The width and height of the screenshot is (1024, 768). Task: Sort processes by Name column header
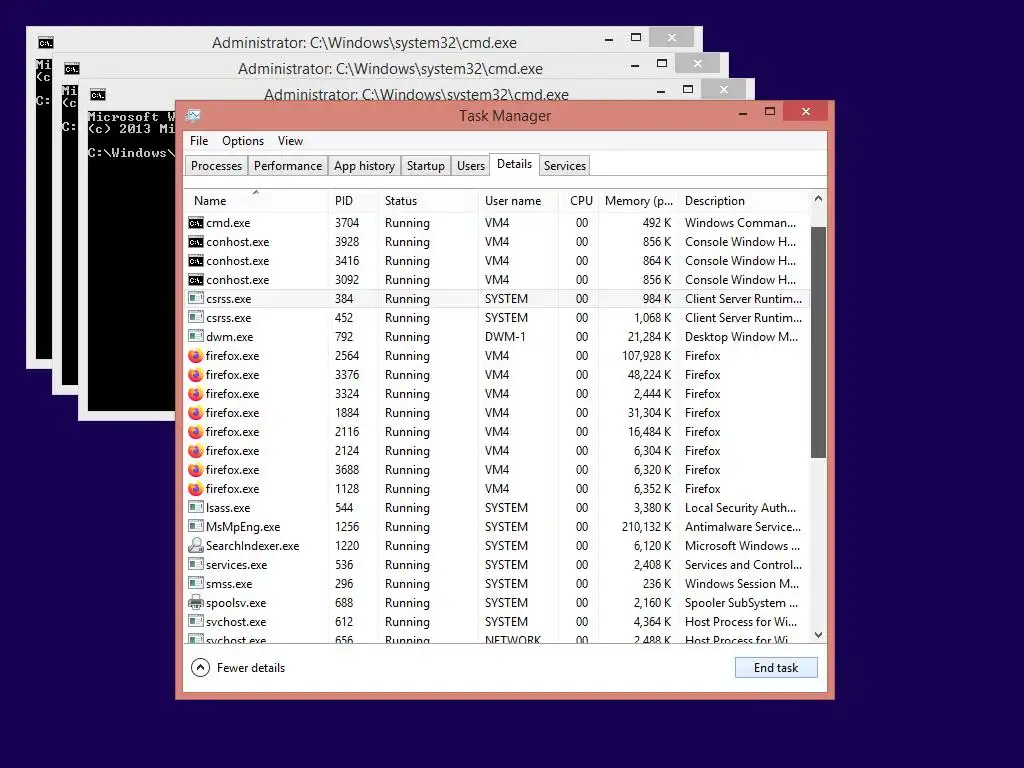[x=256, y=200]
